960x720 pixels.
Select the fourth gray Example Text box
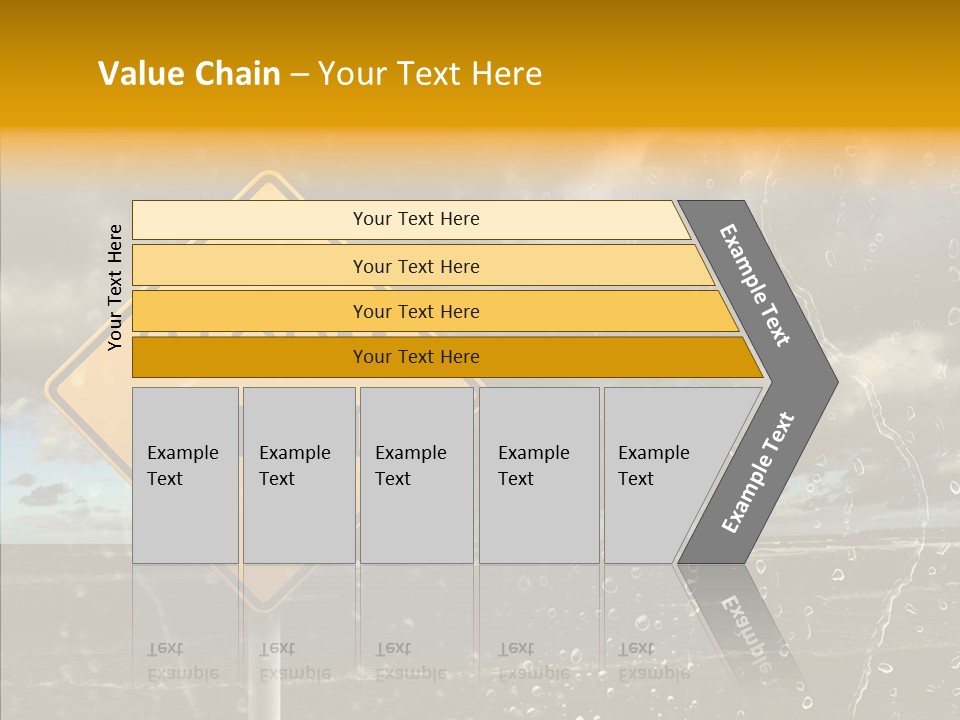click(539, 475)
